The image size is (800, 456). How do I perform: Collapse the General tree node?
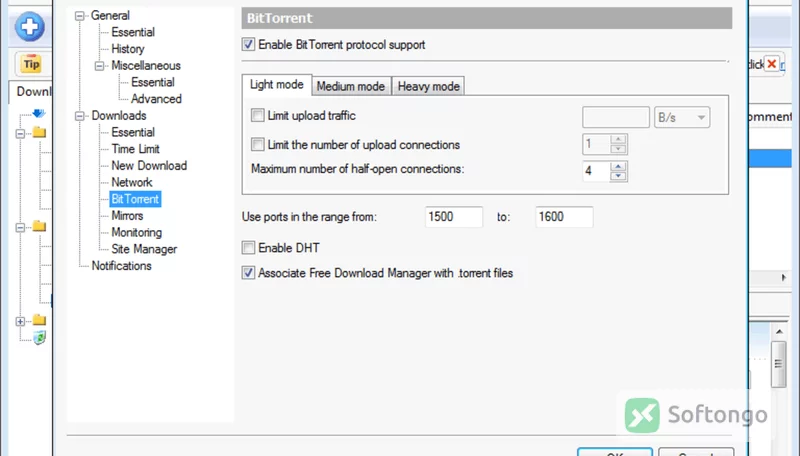click(80, 16)
